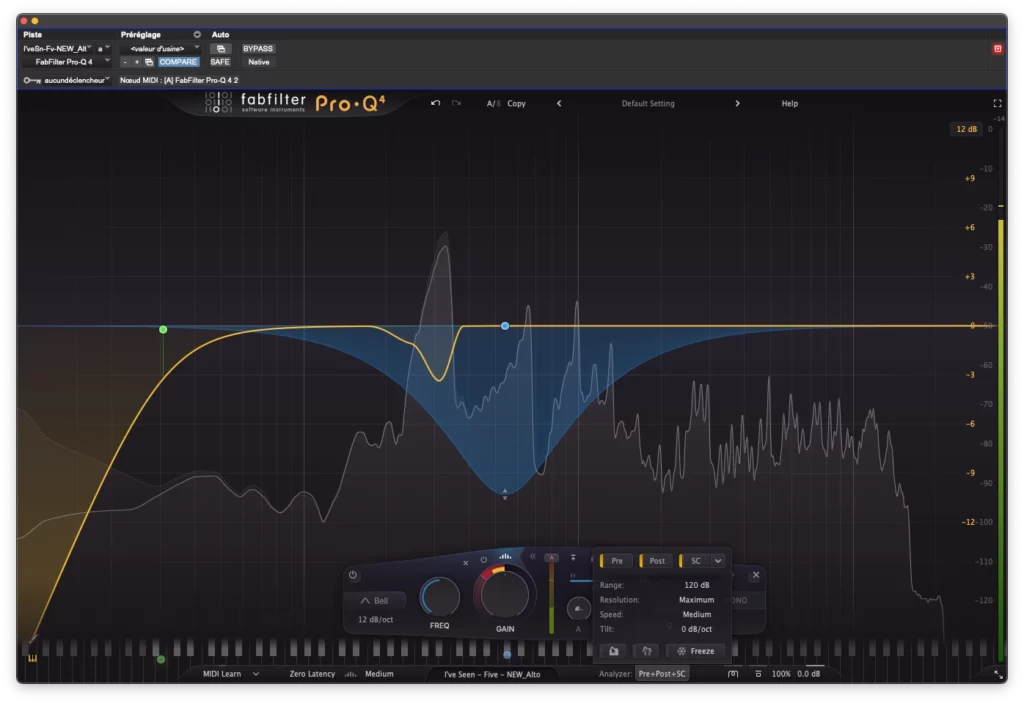
Task: Toggle SC analyzer spectrum
Action: (x=693, y=561)
